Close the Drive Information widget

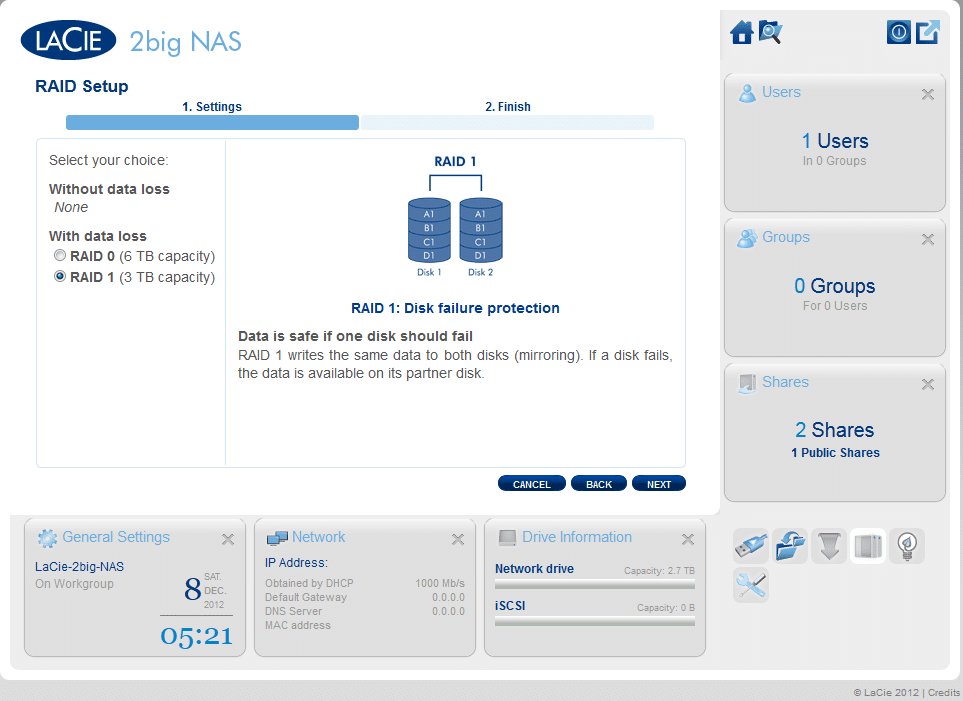pyautogui.click(x=688, y=539)
